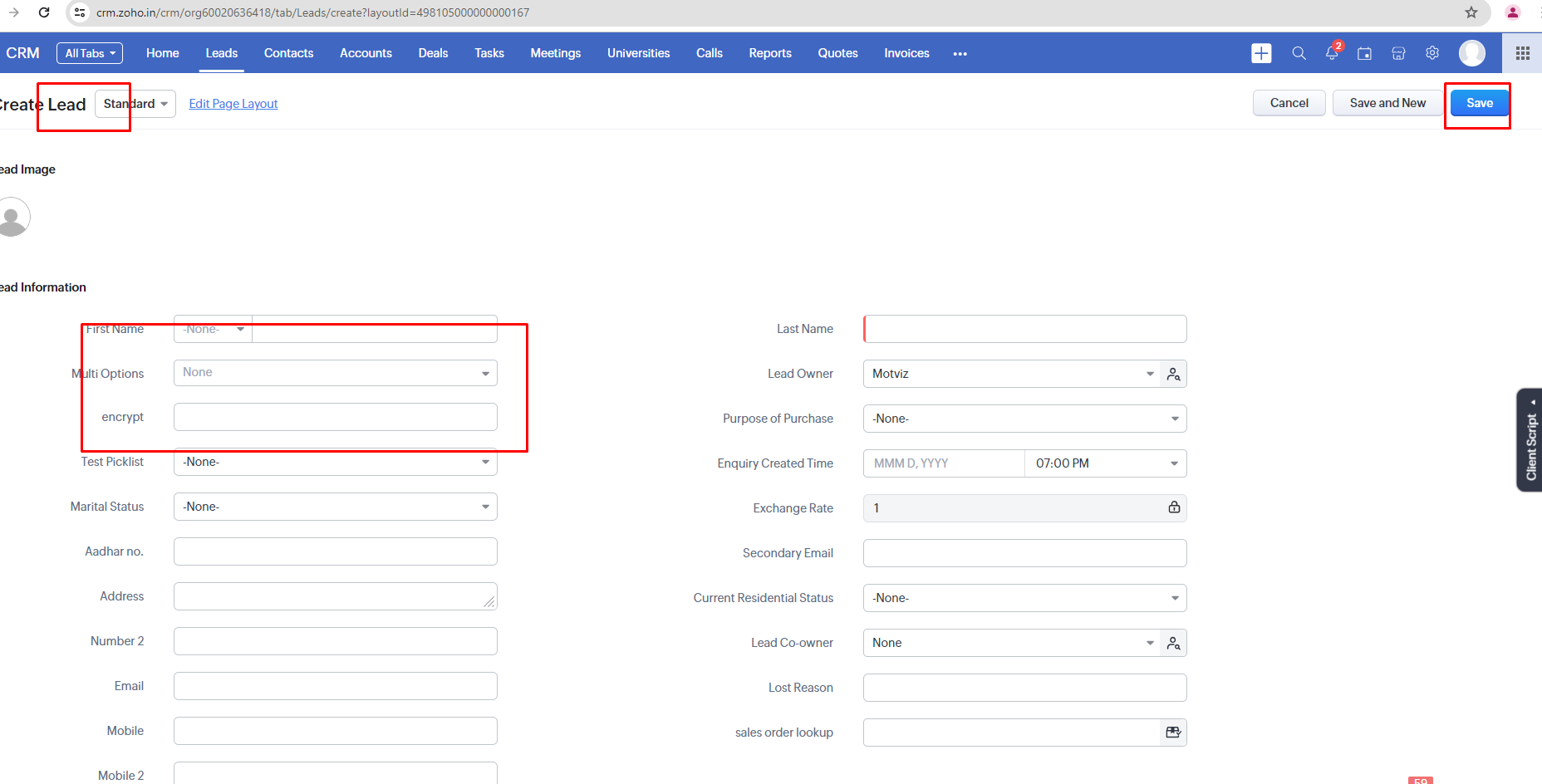Go to the Reports tab
1542x784 pixels.
pos(770,53)
